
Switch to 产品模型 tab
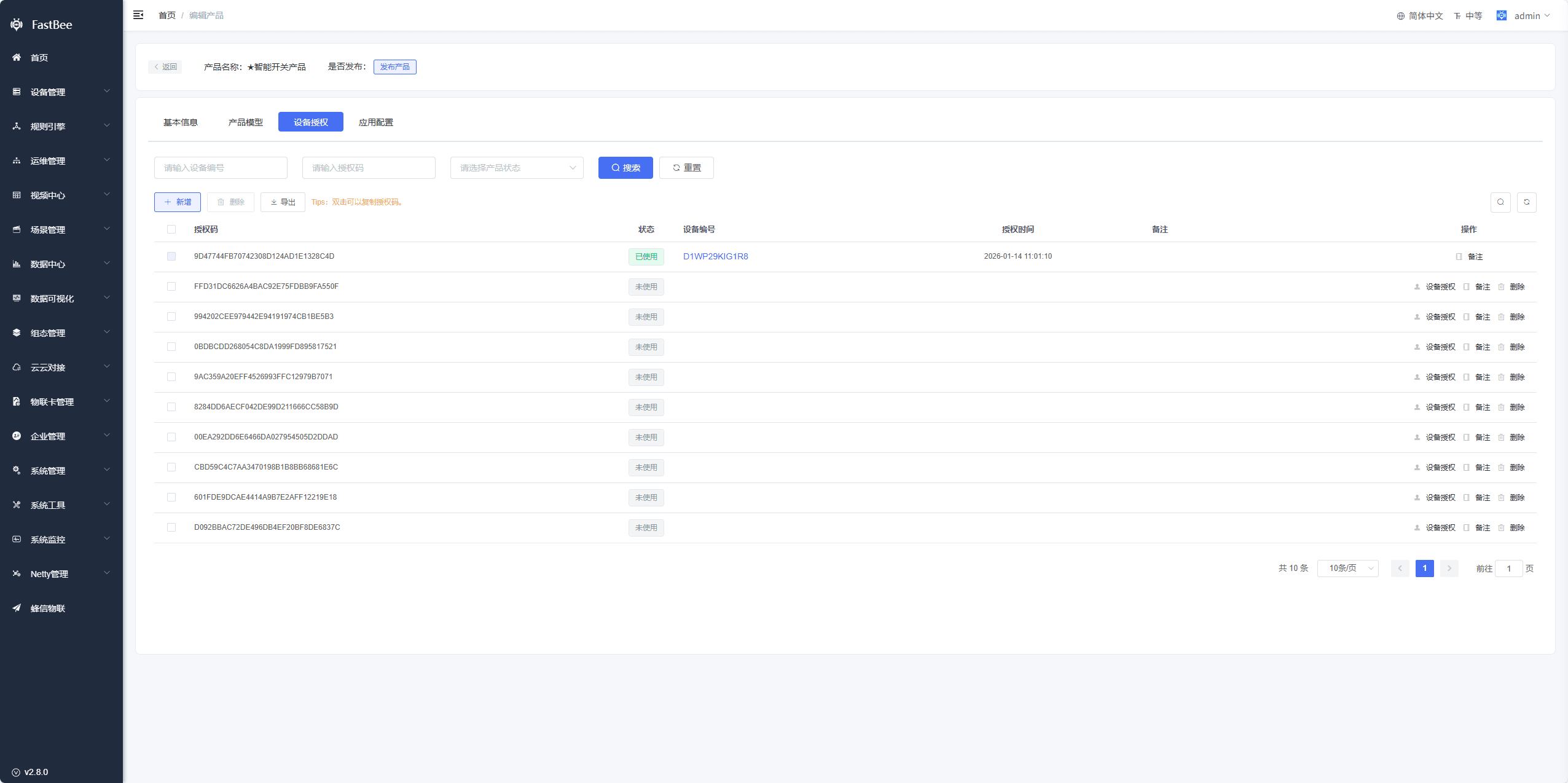coord(246,122)
